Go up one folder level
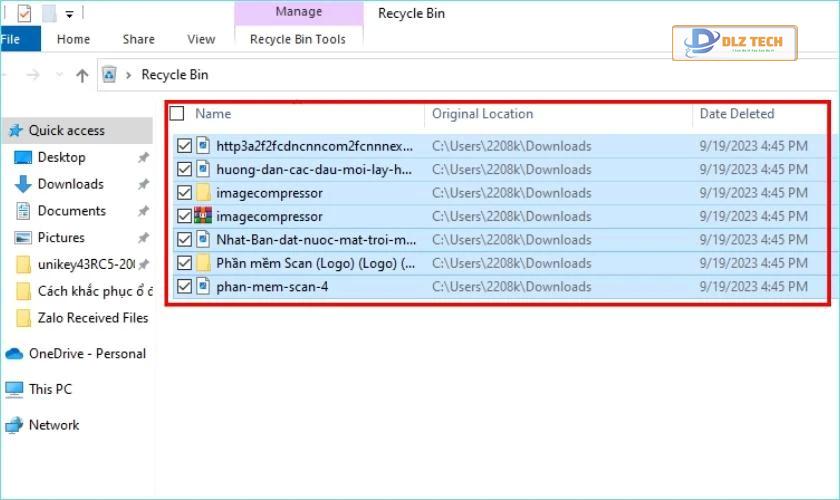Image resolution: width=840 pixels, height=500 pixels. (x=82, y=75)
